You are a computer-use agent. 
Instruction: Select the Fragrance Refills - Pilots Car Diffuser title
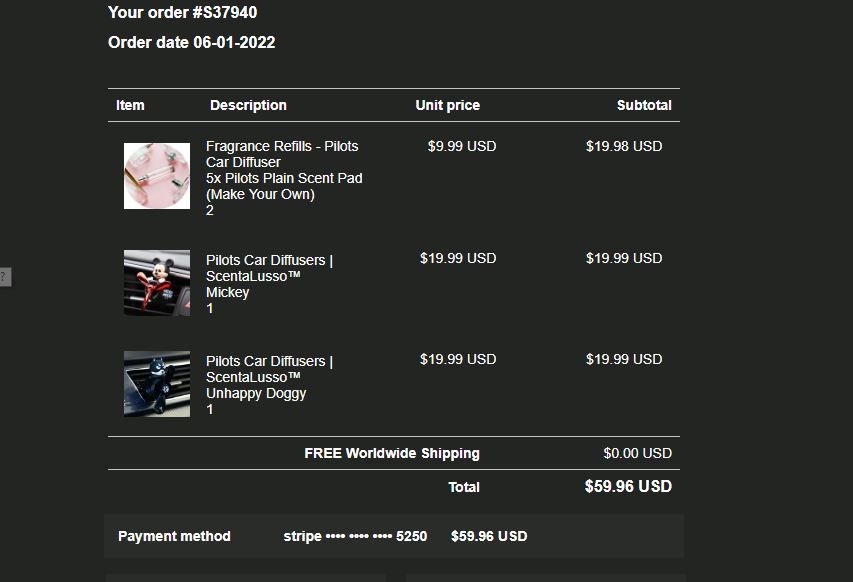pyautogui.click(x=282, y=154)
